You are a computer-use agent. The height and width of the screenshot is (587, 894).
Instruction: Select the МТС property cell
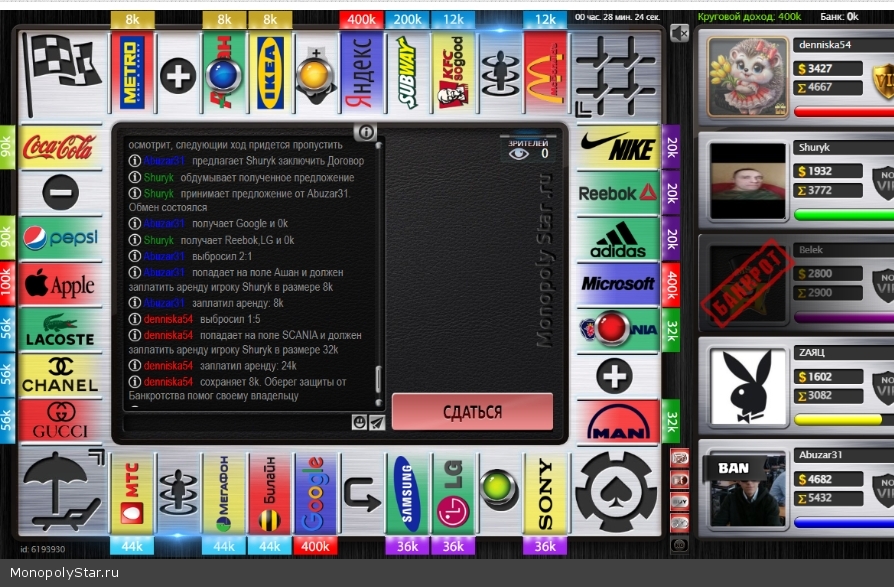[132, 495]
